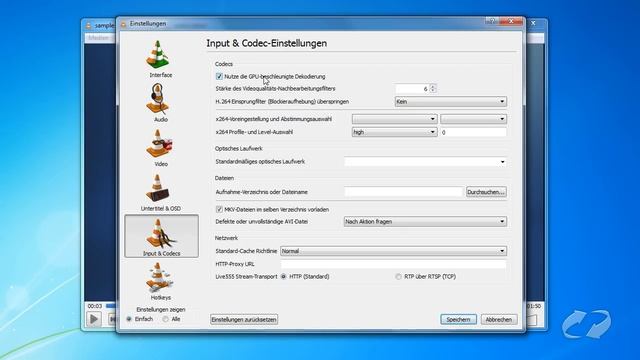The width and height of the screenshot is (640, 360).
Task: Select the Alle settings view radio button
Action: [x=165, y=319]
